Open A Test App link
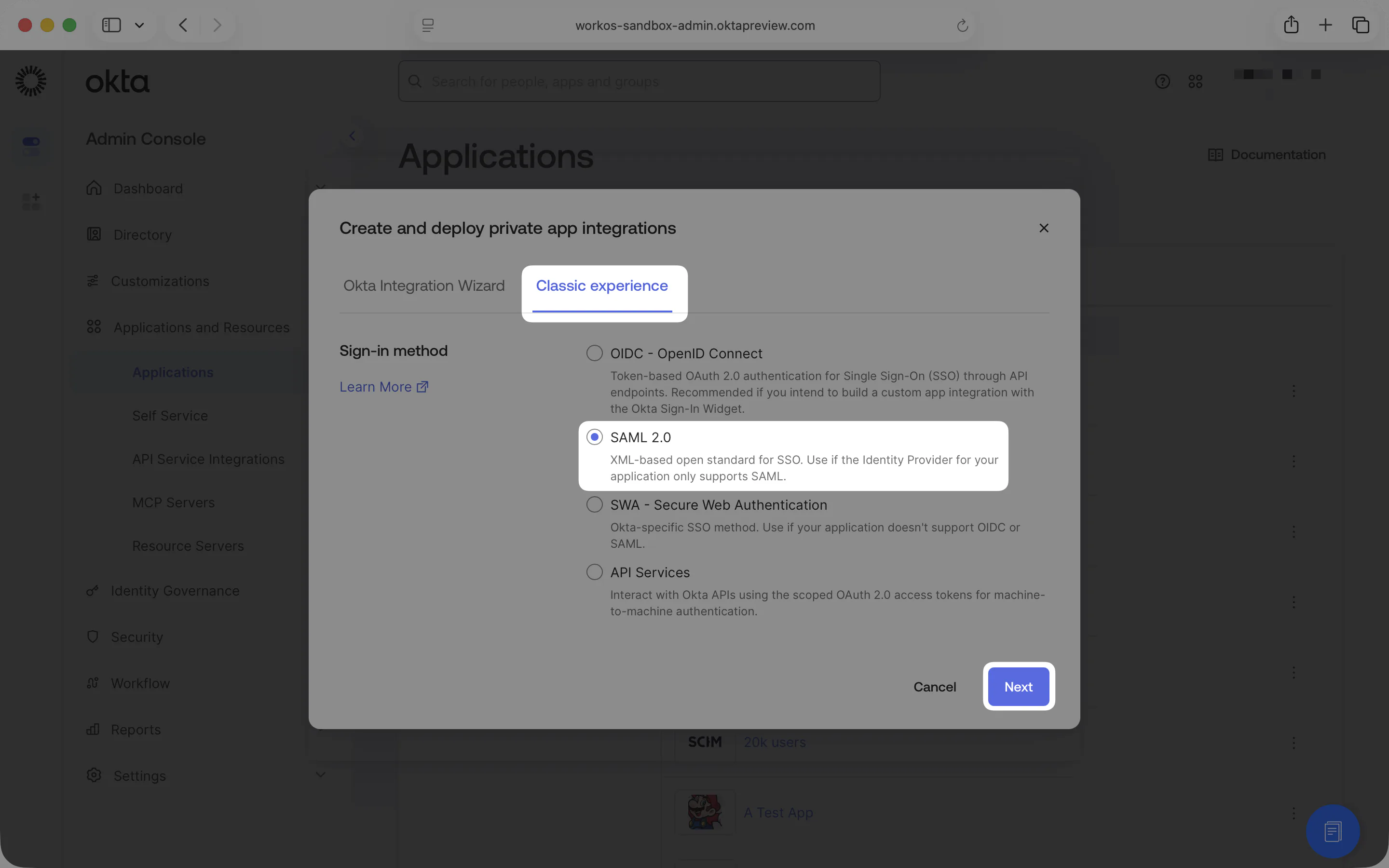The image size is (1389, 868). (x=778, y=813)
